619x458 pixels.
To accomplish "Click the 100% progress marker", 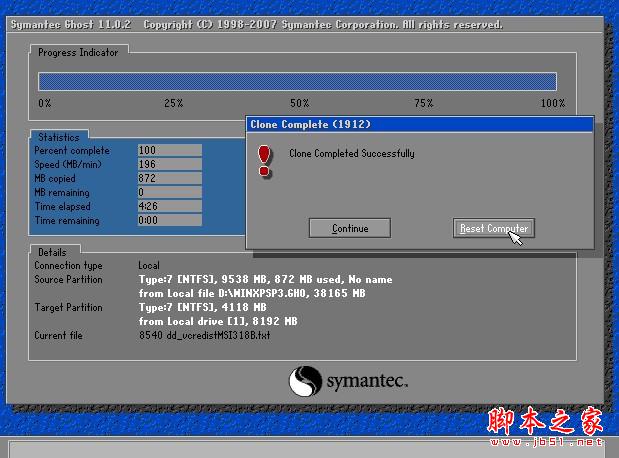I will (x=553, y=103).
